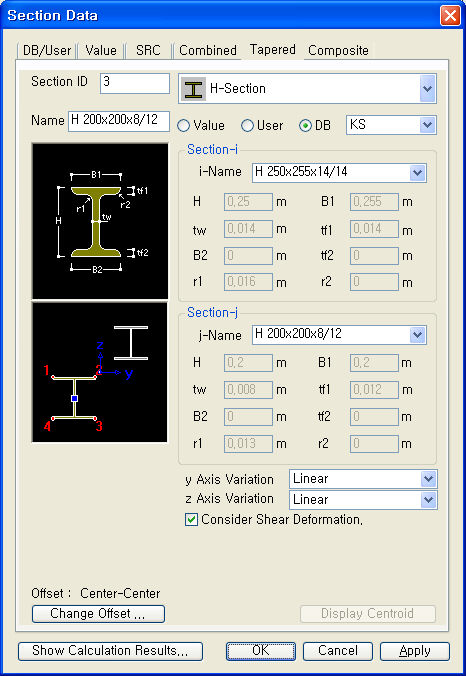Image resolution: width=466 pixels, height=676 pixels.
Task: Click Section-i B2 value field
Action: (x=248, y=256)
